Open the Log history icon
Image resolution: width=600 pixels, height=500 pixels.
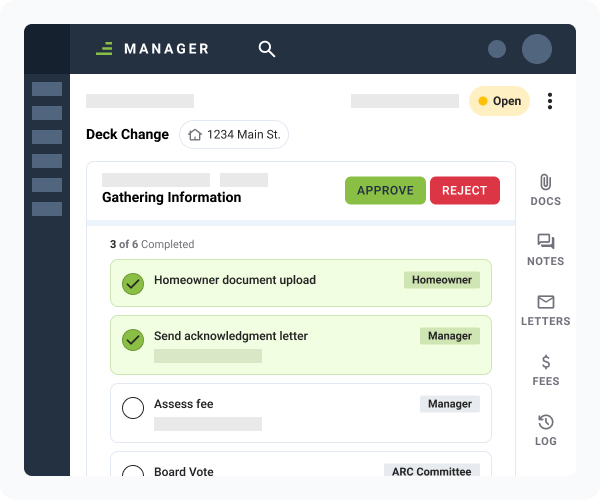tap(545, 422)
